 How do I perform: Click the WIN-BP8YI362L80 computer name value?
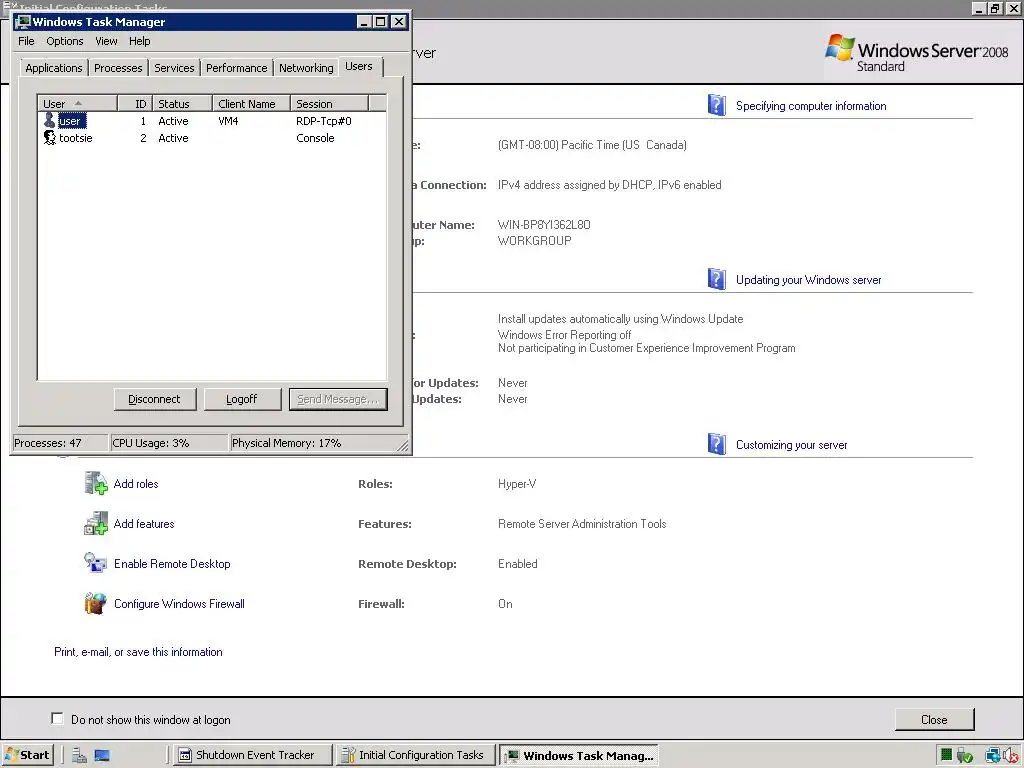(544, 225)
